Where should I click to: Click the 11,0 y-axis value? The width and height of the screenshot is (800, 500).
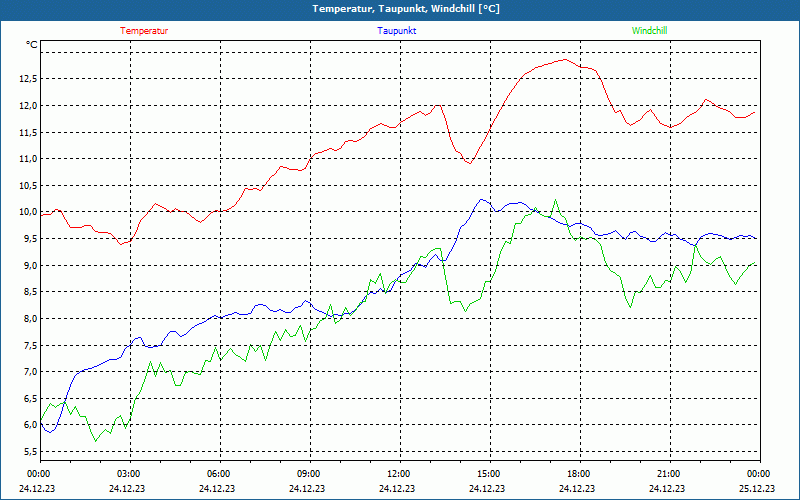click(28, 159)
